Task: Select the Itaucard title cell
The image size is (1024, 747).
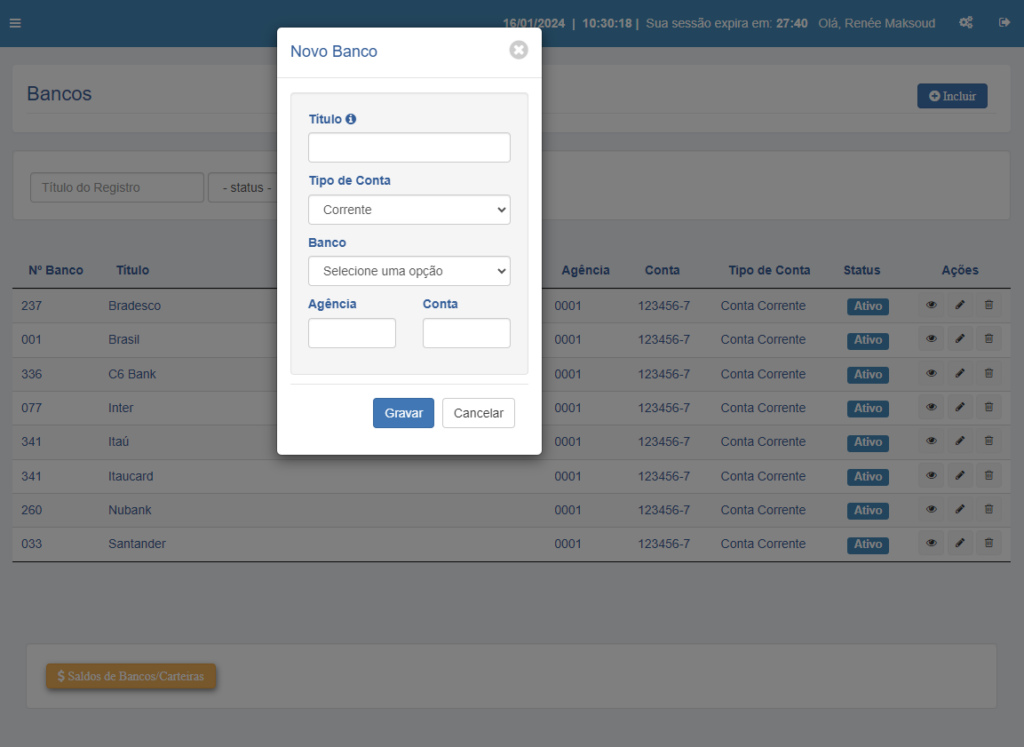Action: tap(131, 476)
